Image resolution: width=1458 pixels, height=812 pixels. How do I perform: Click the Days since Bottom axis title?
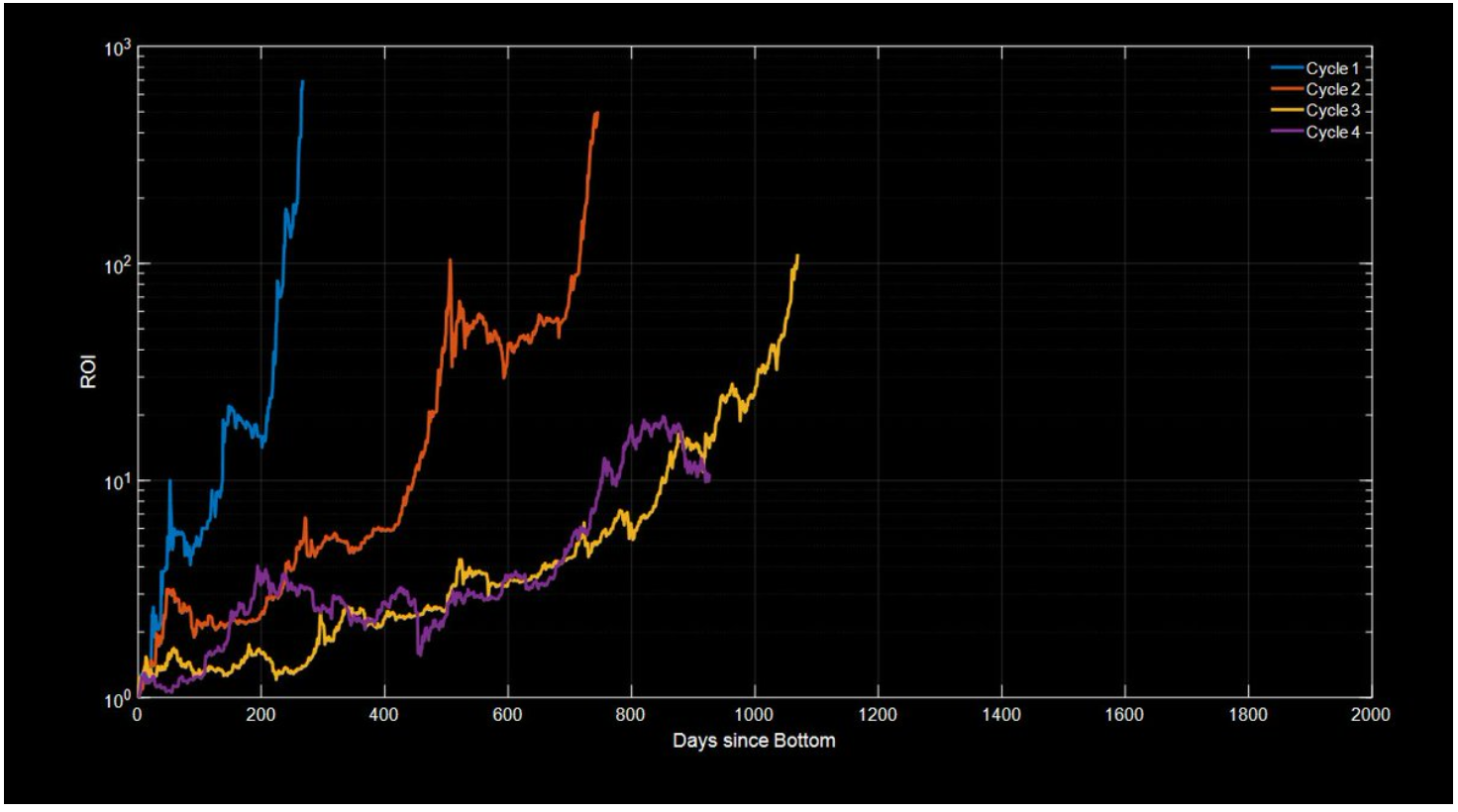click(x=754, y=740)
